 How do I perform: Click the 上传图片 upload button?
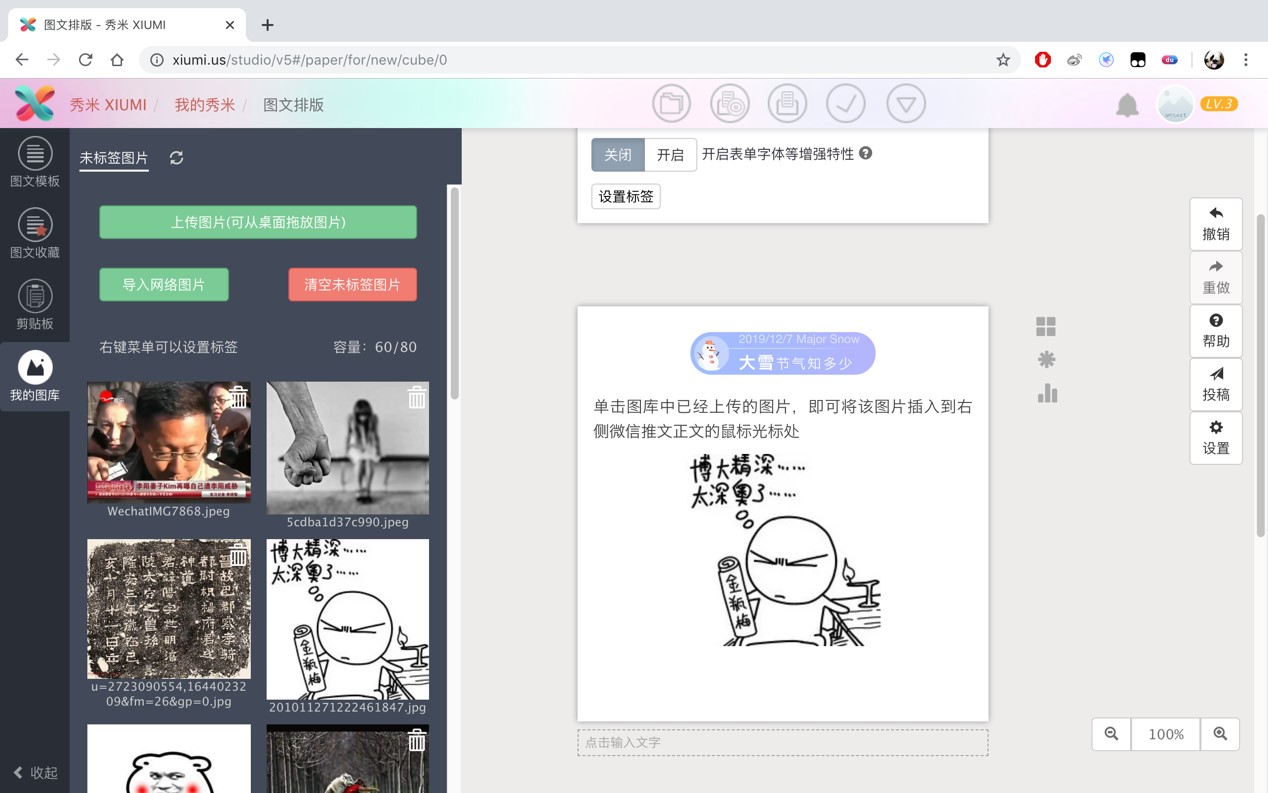coord(258,222)
